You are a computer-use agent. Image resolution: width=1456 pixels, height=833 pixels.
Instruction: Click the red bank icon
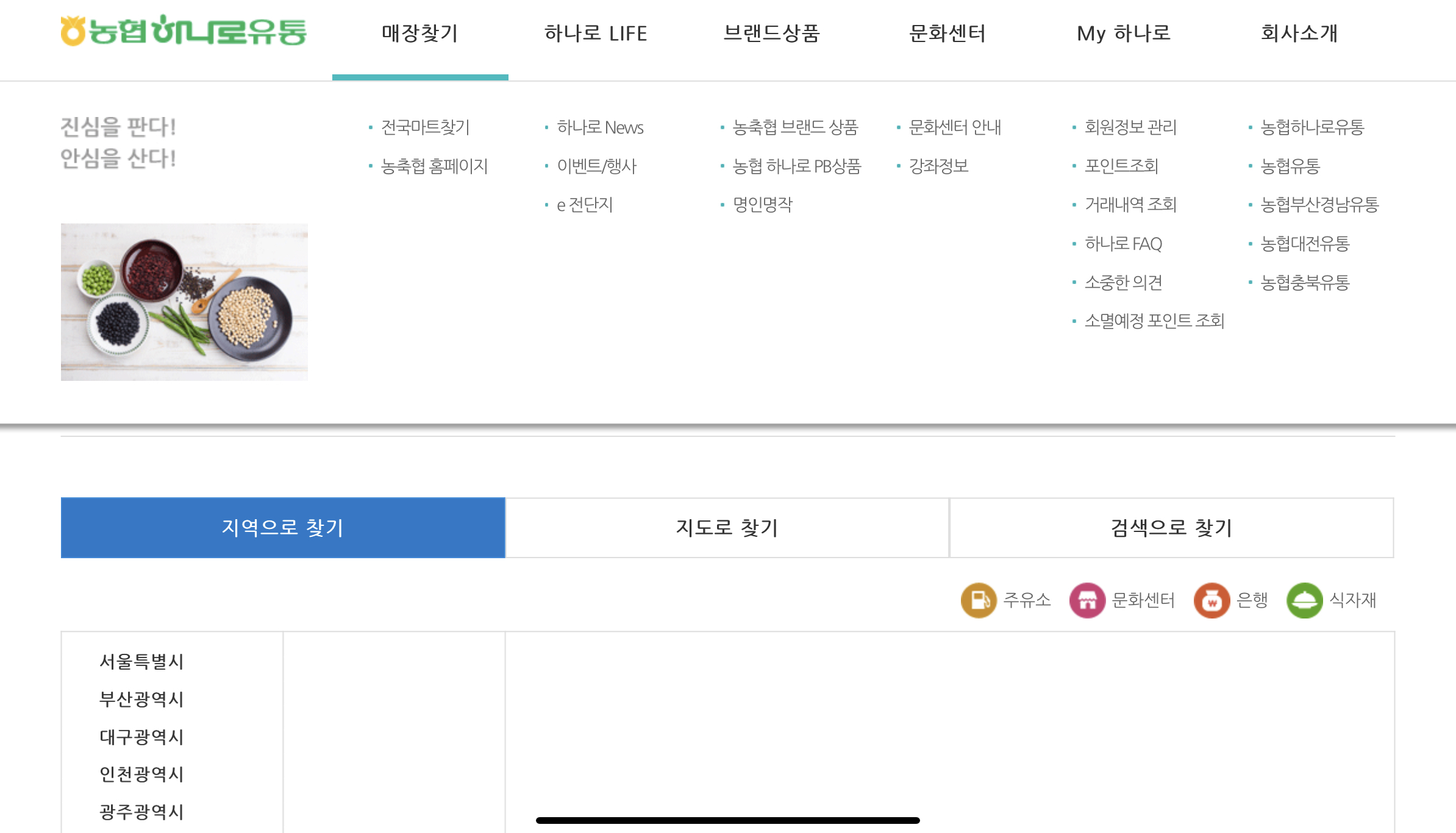click(x=1211, y=600)
